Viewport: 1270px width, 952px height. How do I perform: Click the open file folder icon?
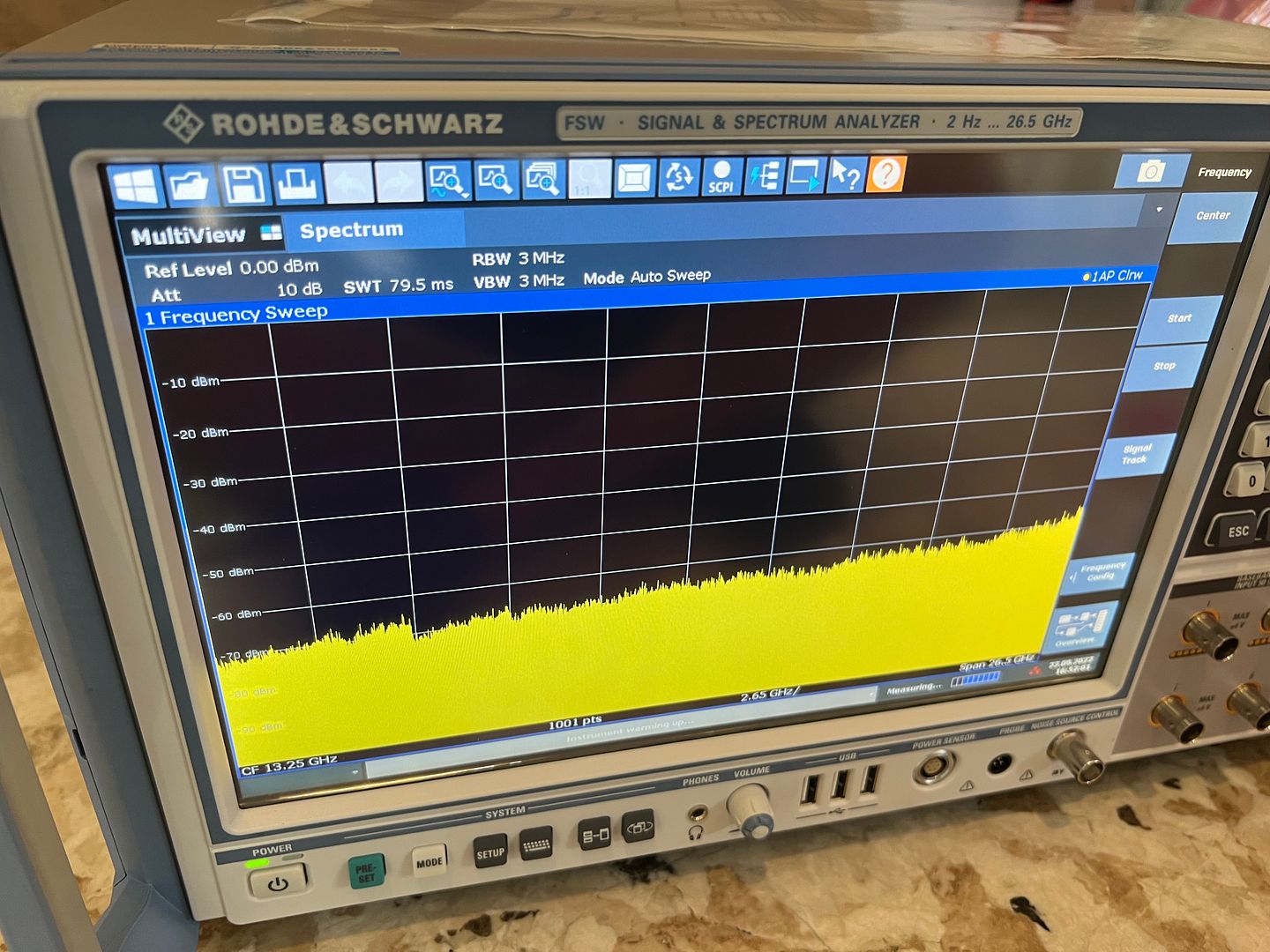tap(190, 186)
